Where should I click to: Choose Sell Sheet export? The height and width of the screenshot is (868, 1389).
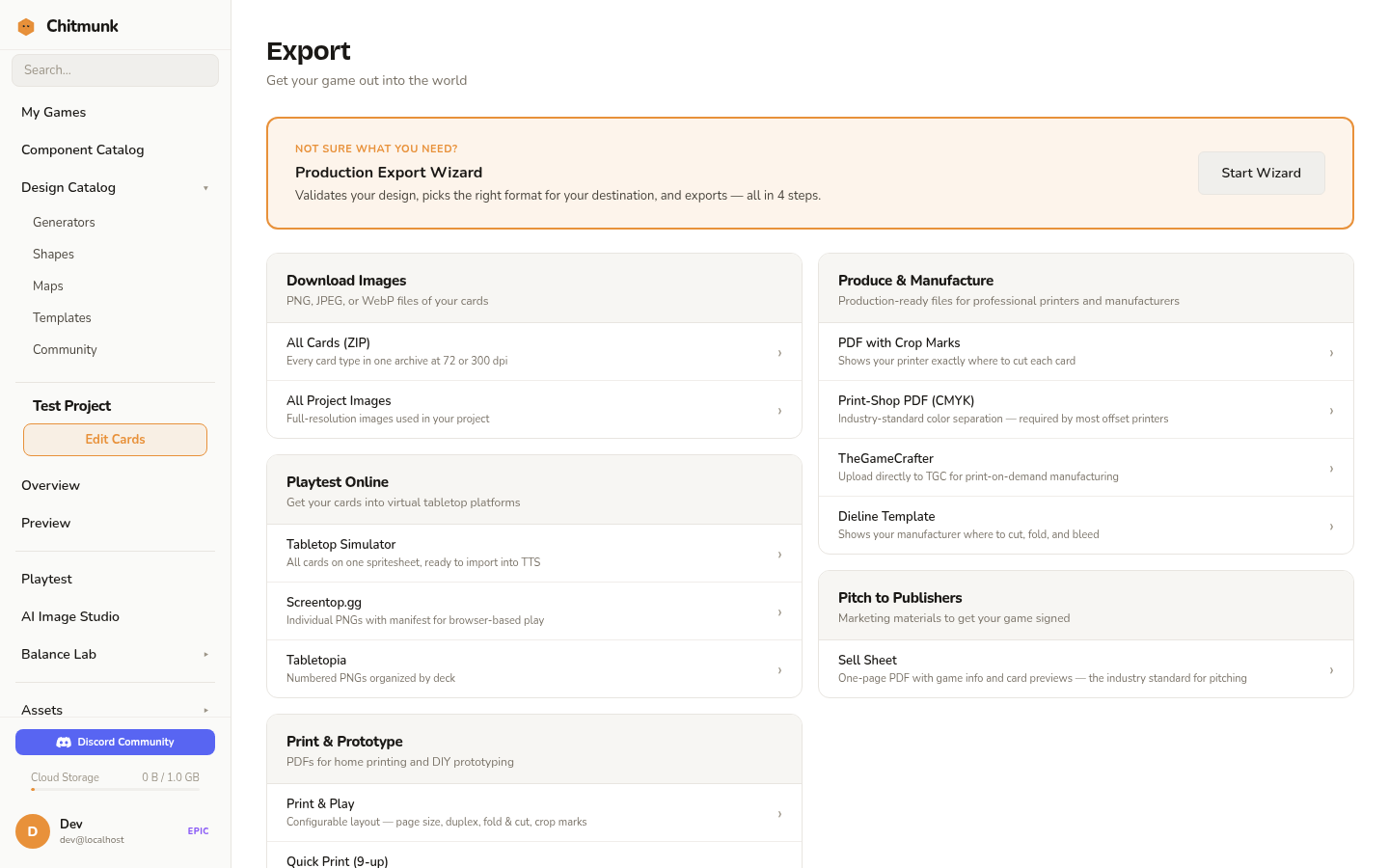point(1086,669)
